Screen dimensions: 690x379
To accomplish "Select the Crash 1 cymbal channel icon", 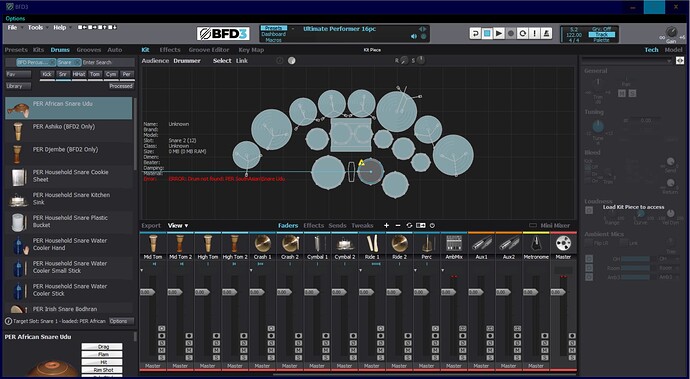I will tap(262, 243).
